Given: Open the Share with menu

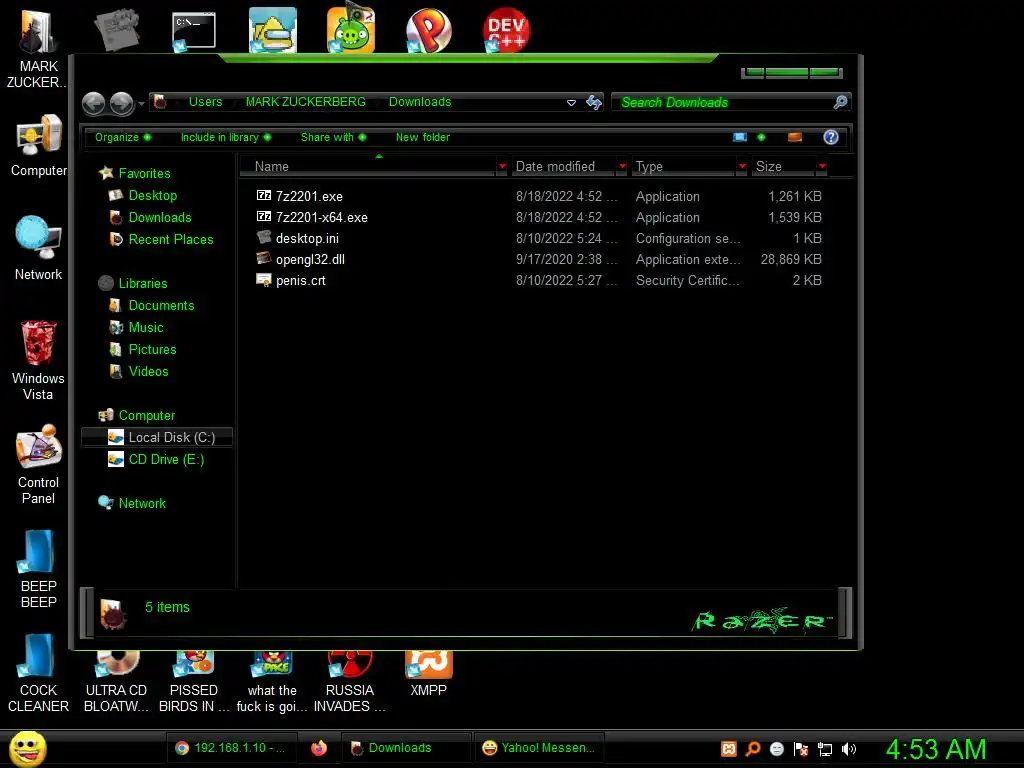Looking at the screenshot, I should [x=333, y=137].
